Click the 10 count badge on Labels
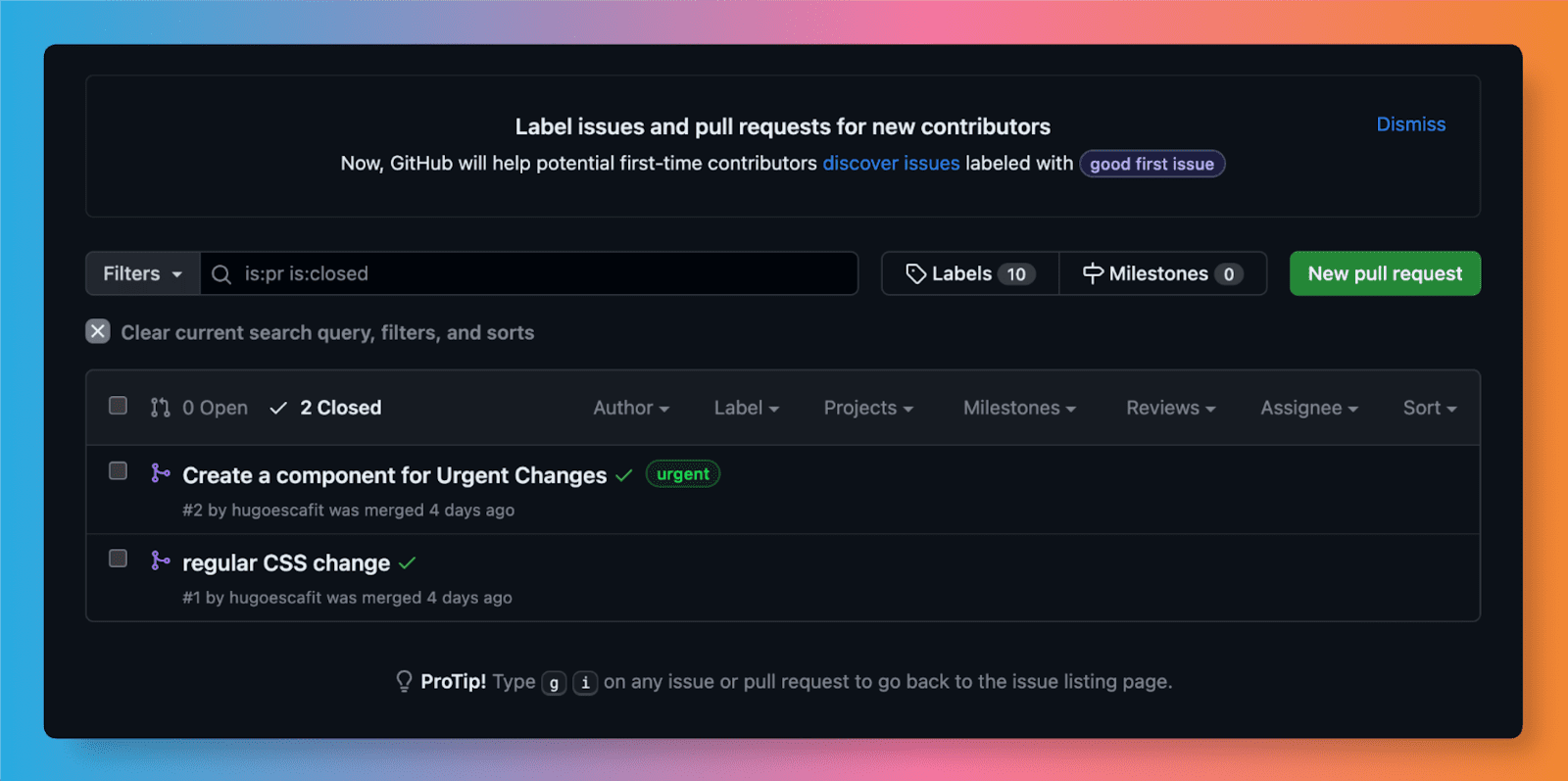Screen dimensions: 1568x781 coord(1016,274)
